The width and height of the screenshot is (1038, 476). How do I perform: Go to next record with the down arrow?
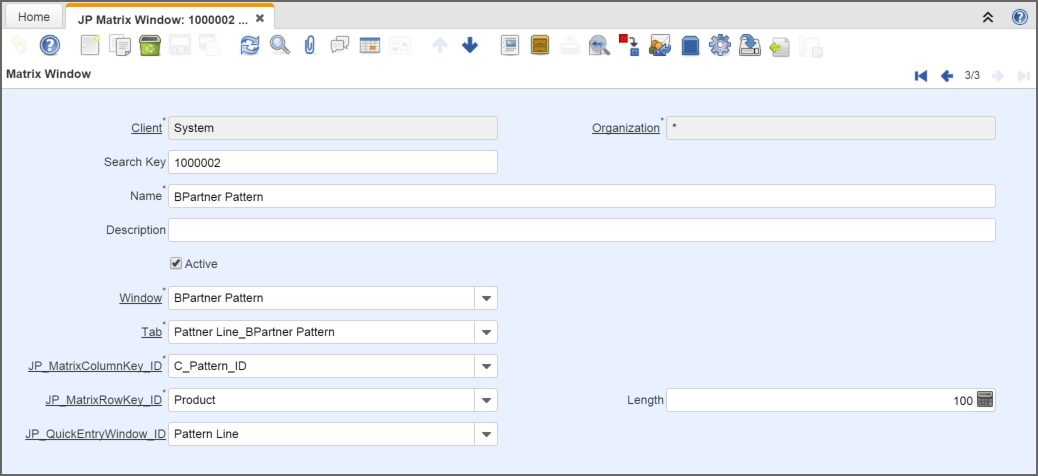coord(470,46)
